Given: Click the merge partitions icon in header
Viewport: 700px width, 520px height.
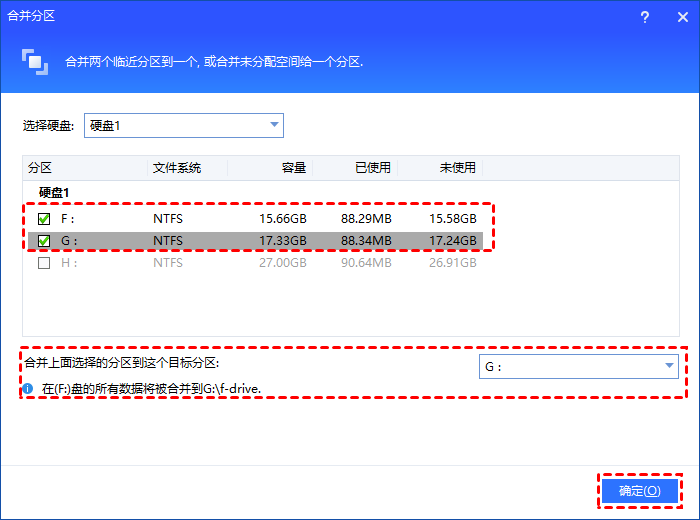Looking at the screenshot, I should 34,61.
